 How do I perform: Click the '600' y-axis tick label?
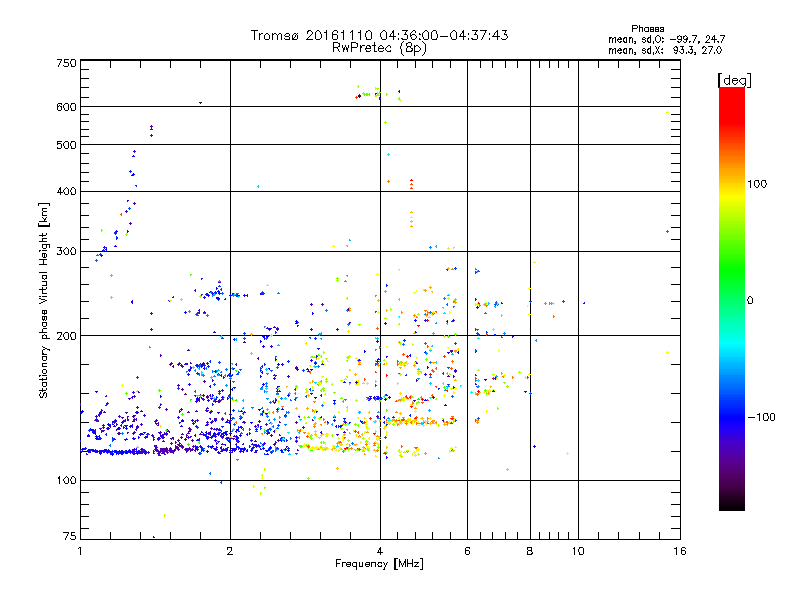pos(67,107)
